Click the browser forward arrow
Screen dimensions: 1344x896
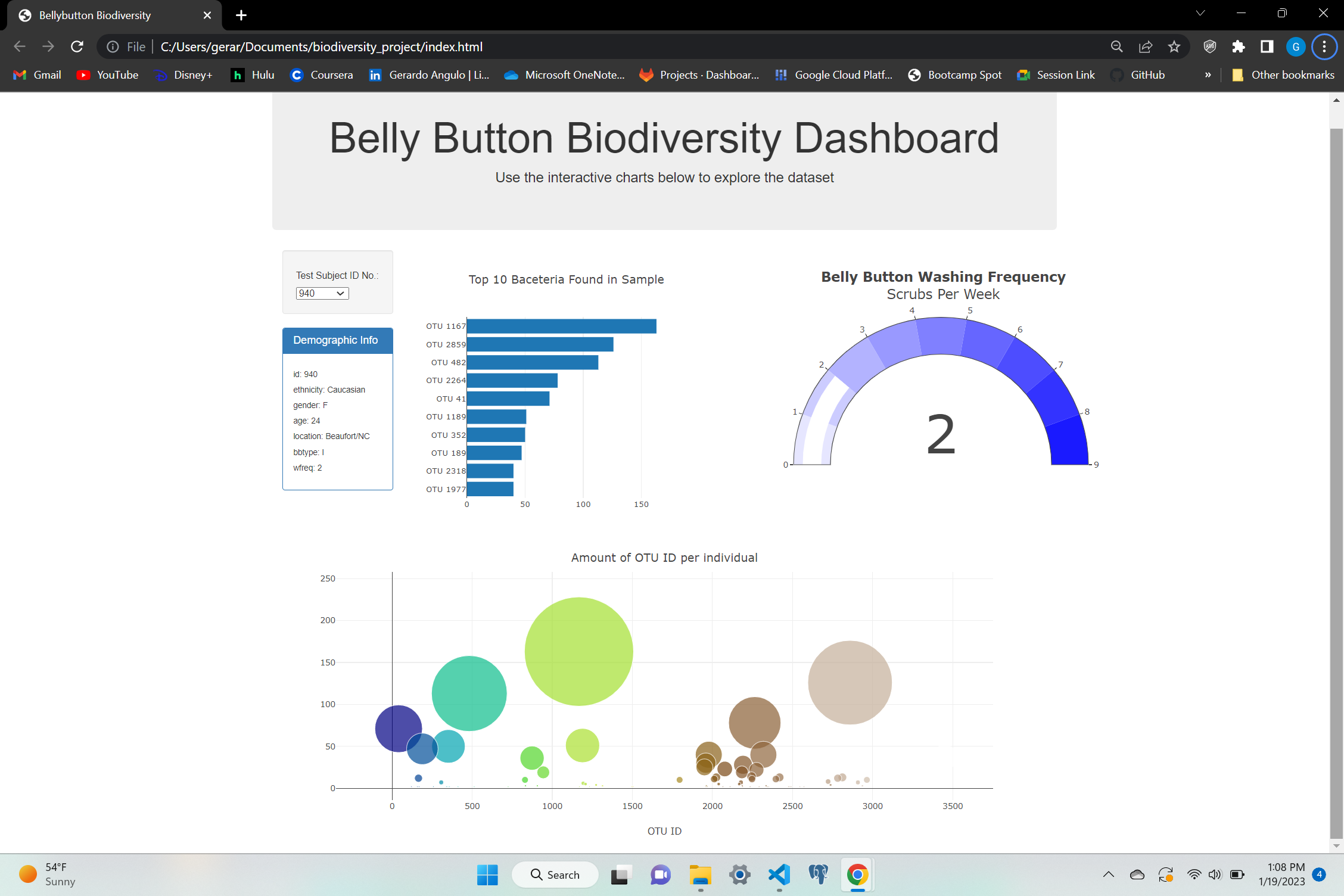[x=48, y=46]
